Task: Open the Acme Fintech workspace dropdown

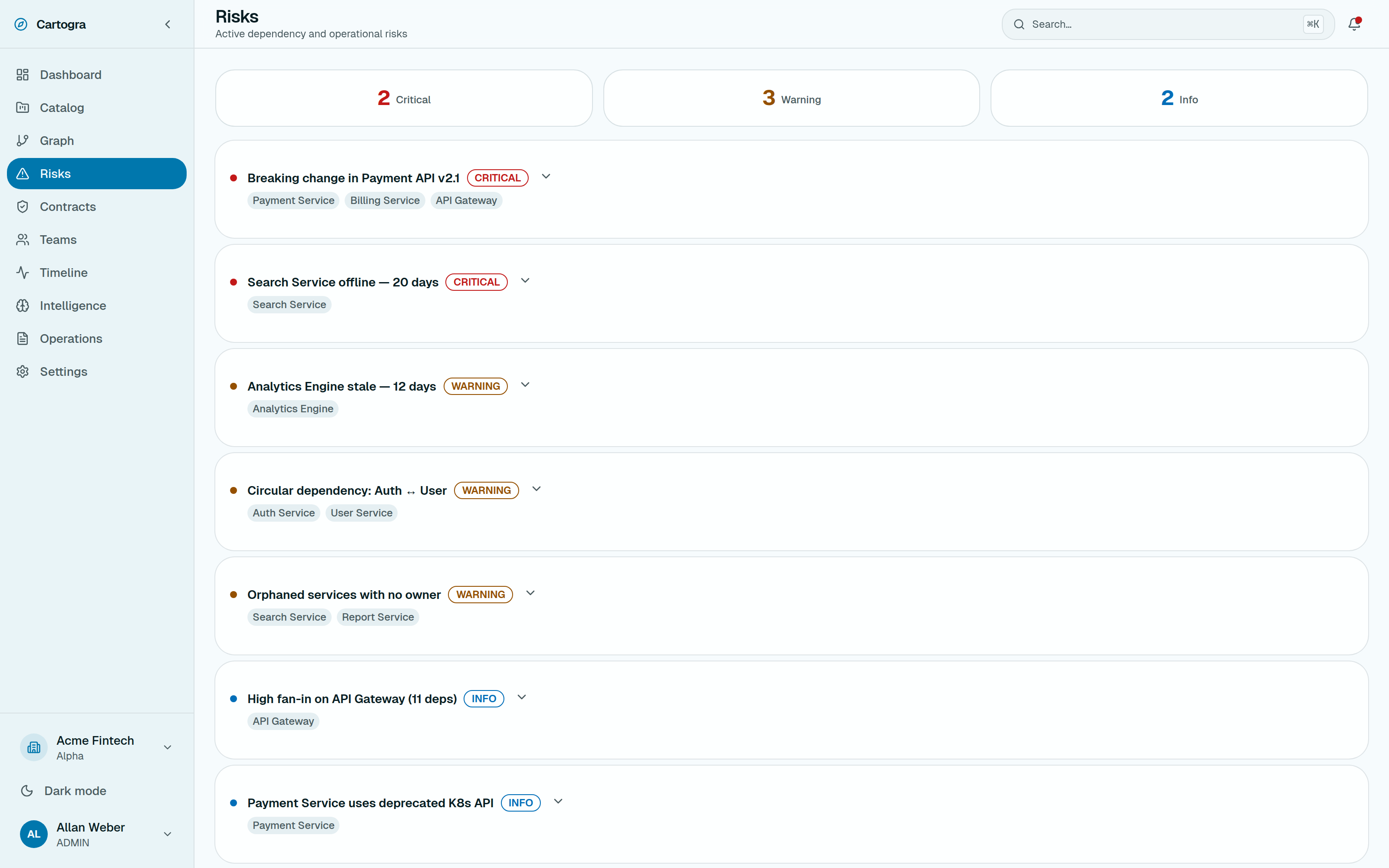Action: click(168, 747)
